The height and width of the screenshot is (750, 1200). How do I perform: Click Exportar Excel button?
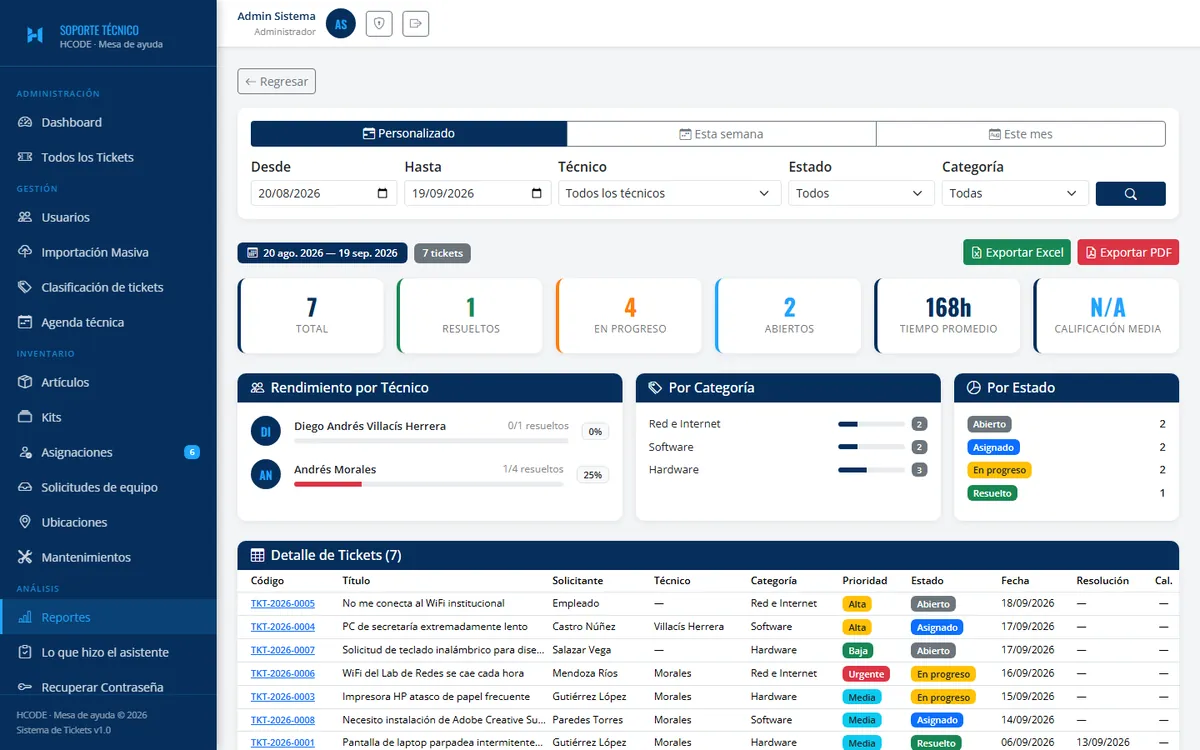(x=1017, y=253)
